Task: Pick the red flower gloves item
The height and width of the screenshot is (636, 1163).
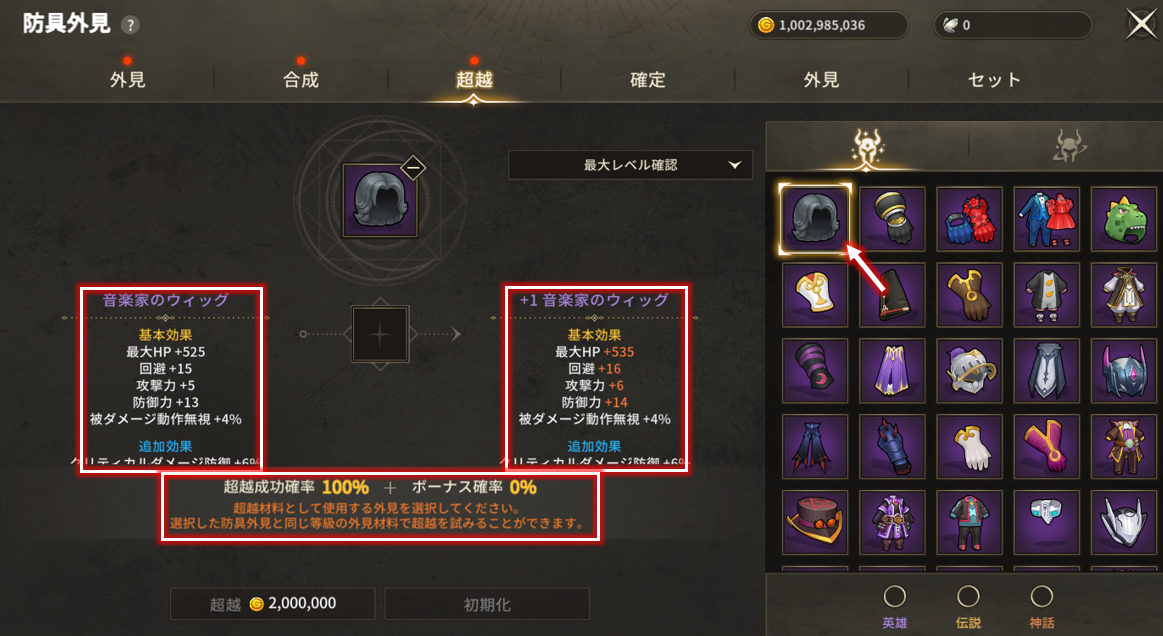Action: [x=969, y=219]
